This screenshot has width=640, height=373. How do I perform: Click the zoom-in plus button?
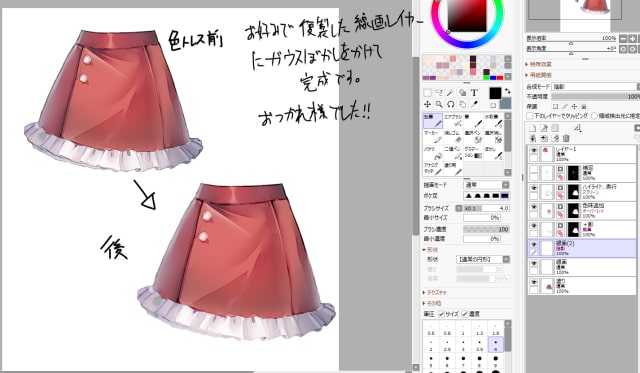click(632, 38)
